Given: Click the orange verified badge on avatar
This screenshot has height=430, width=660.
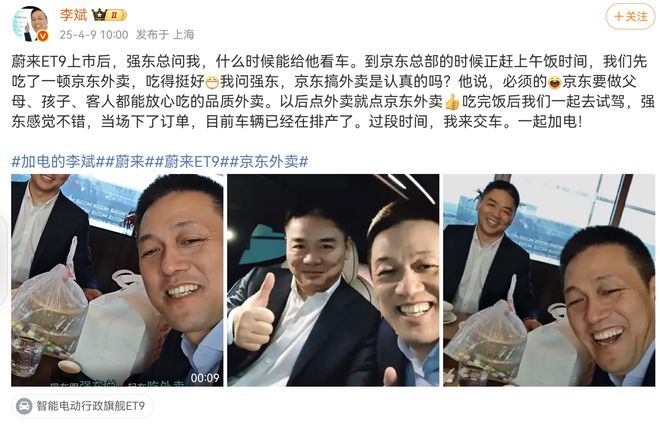Looking at the screenshot, I should pyautogui.click(x=43, y=36).
